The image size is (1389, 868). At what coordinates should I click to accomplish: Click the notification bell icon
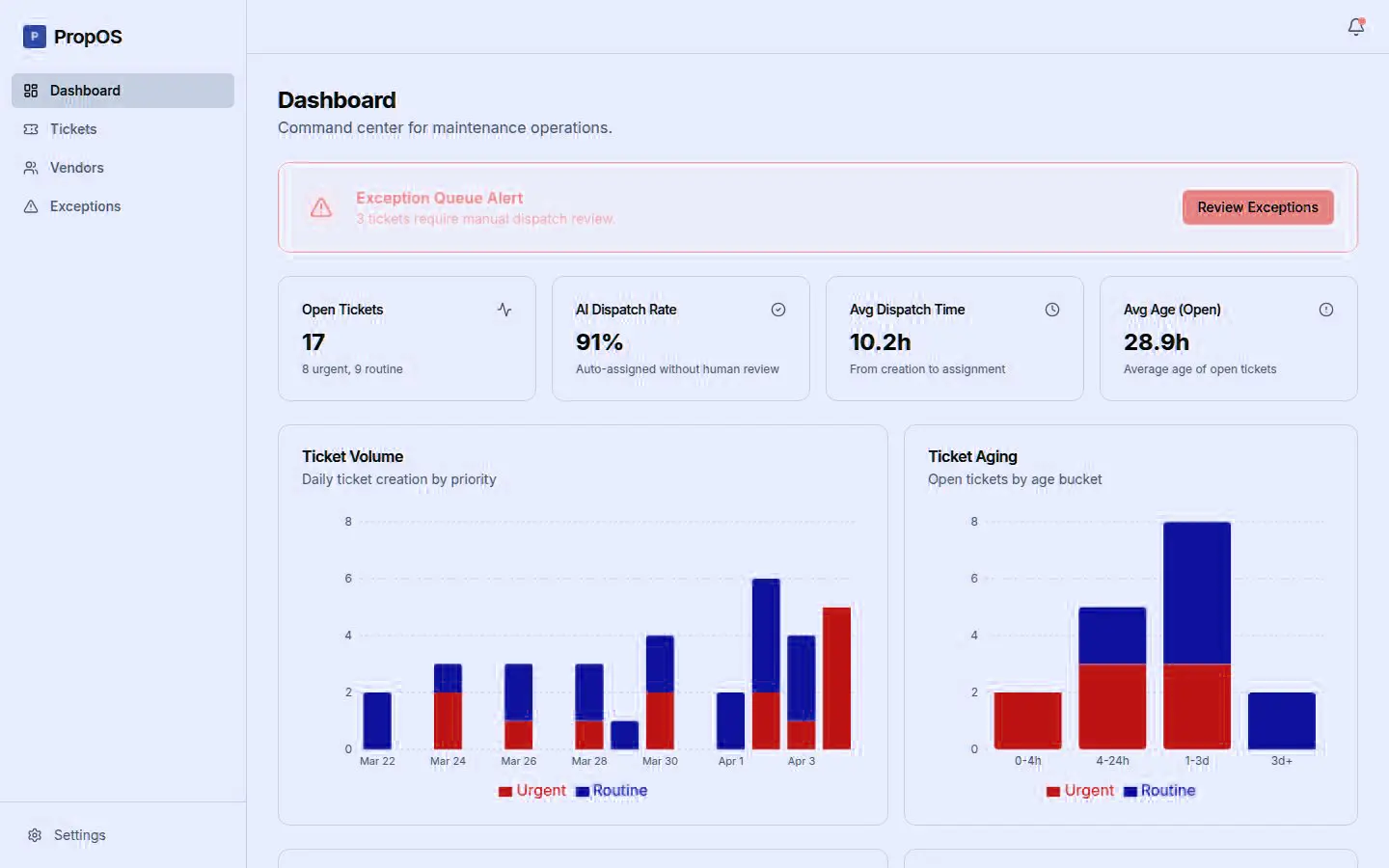[1355, 27]
